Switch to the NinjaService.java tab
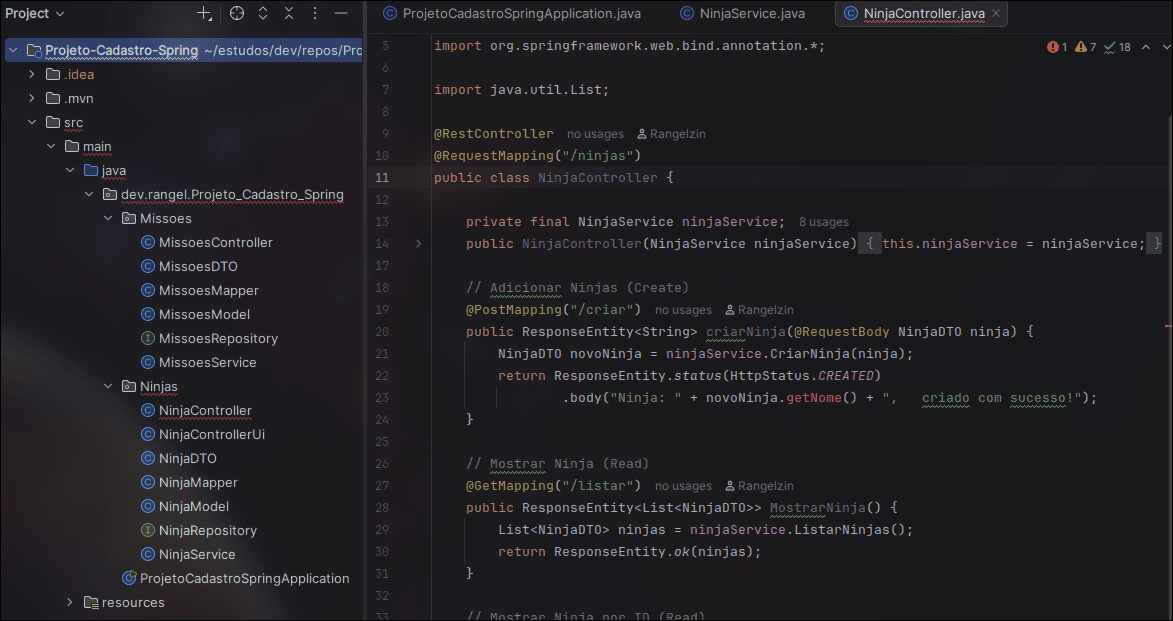The image size is (1173, 621). [x=743, y=13]
